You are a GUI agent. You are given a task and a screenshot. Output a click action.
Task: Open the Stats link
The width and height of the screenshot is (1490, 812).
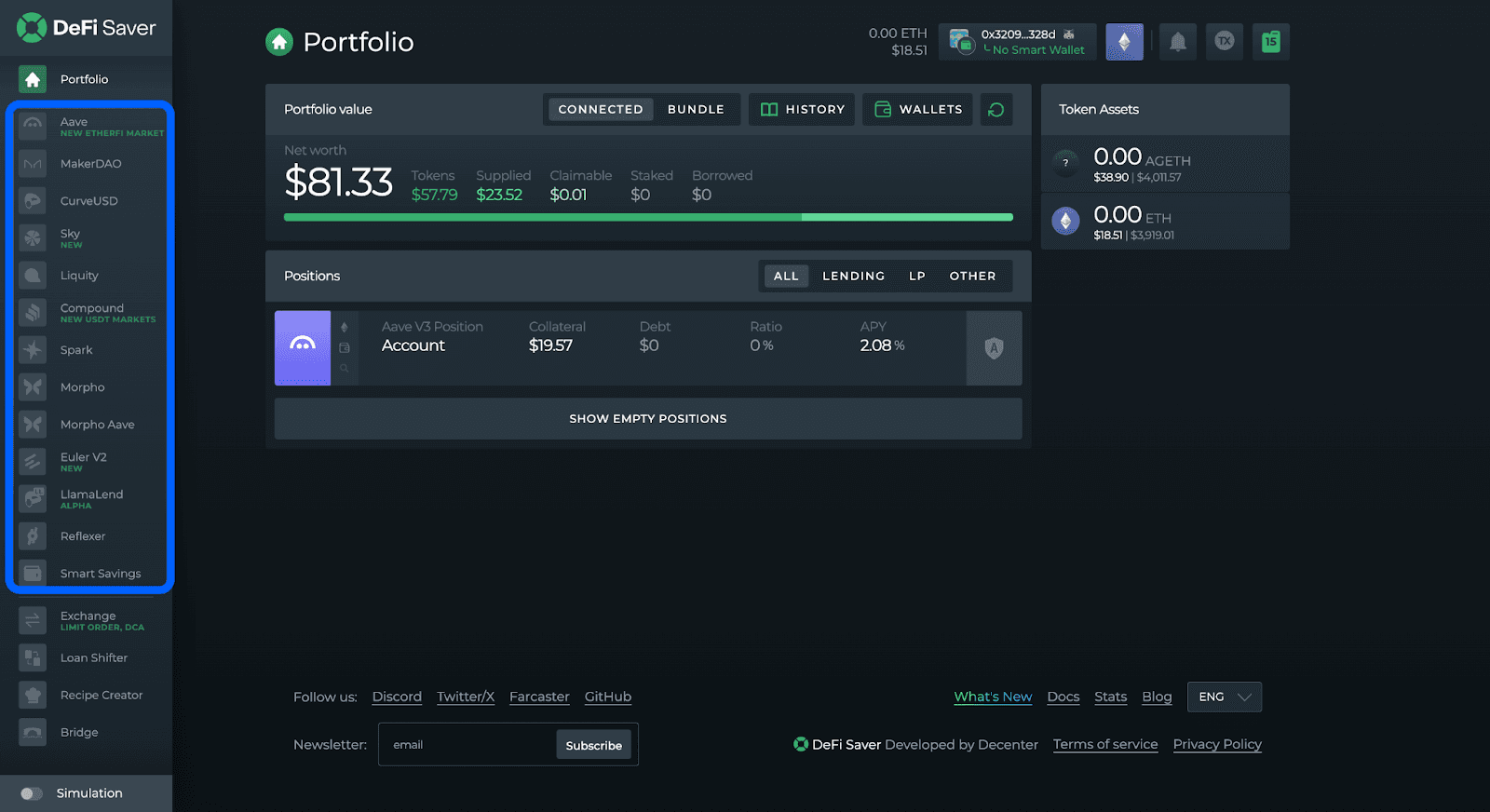pyautogui.click(x=1111, y=697)
